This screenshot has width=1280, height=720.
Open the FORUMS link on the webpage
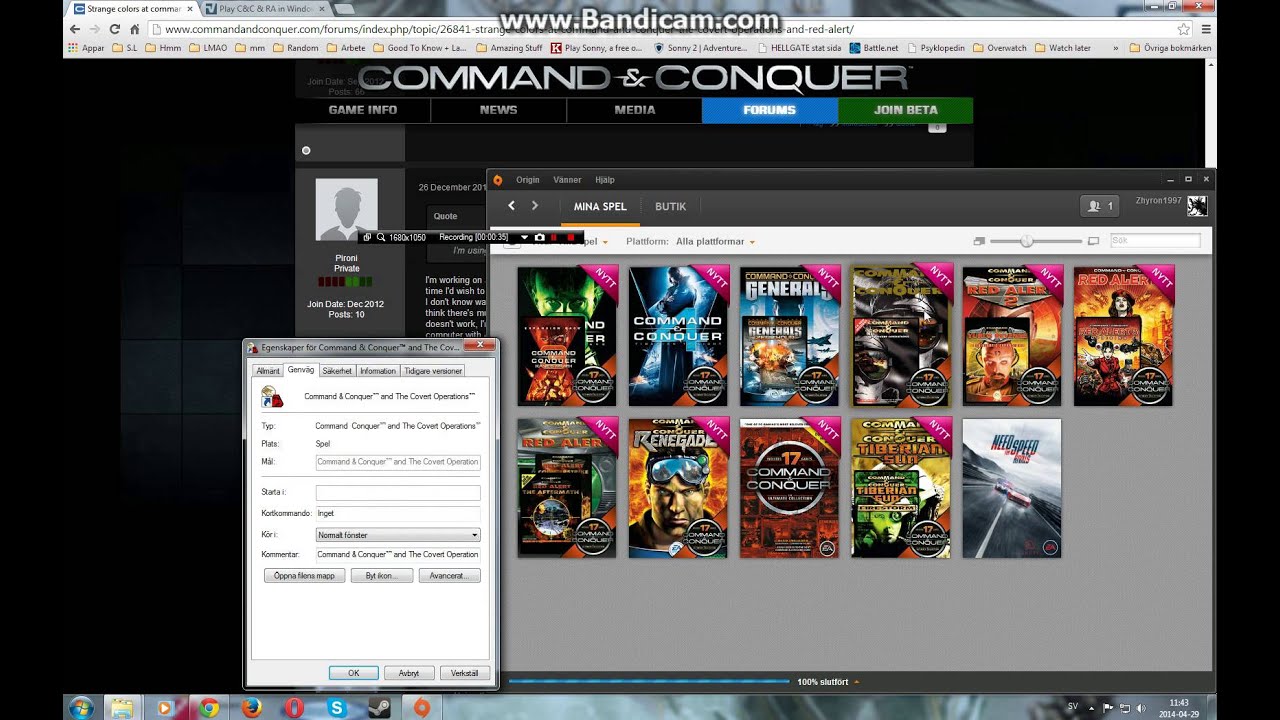770,110
